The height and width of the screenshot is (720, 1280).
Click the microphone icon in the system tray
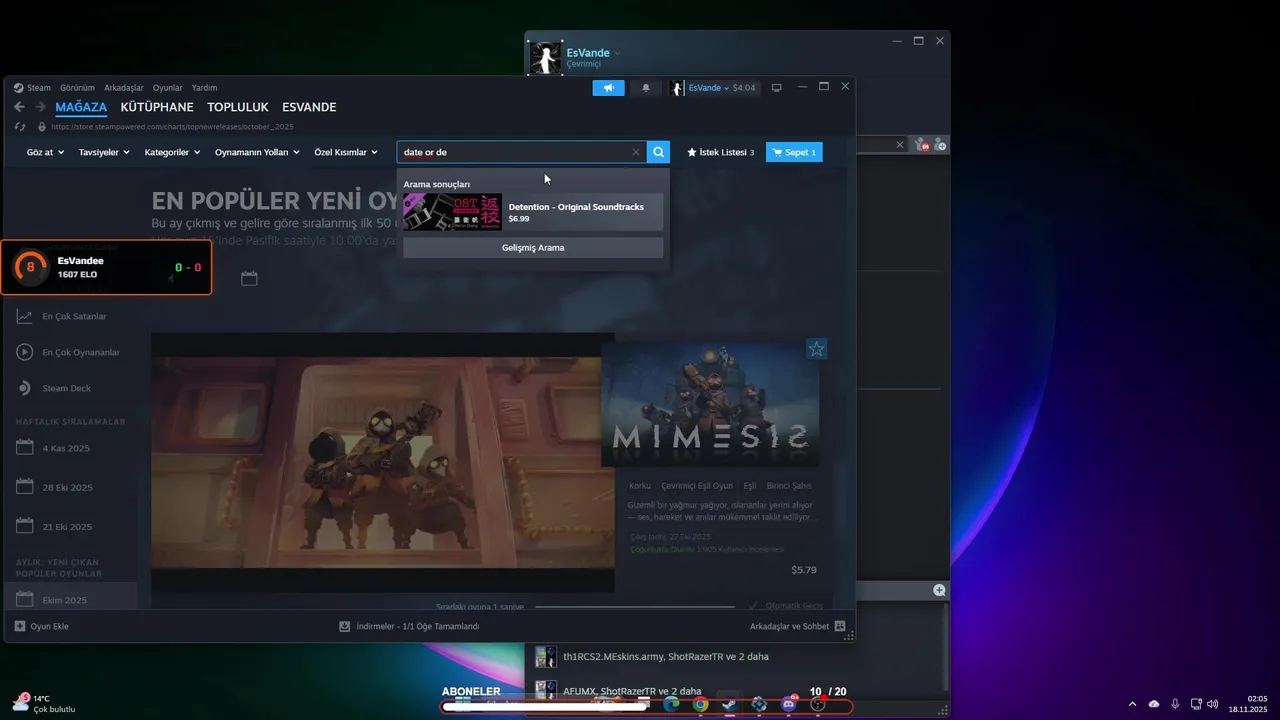(x=1175, y=704)
